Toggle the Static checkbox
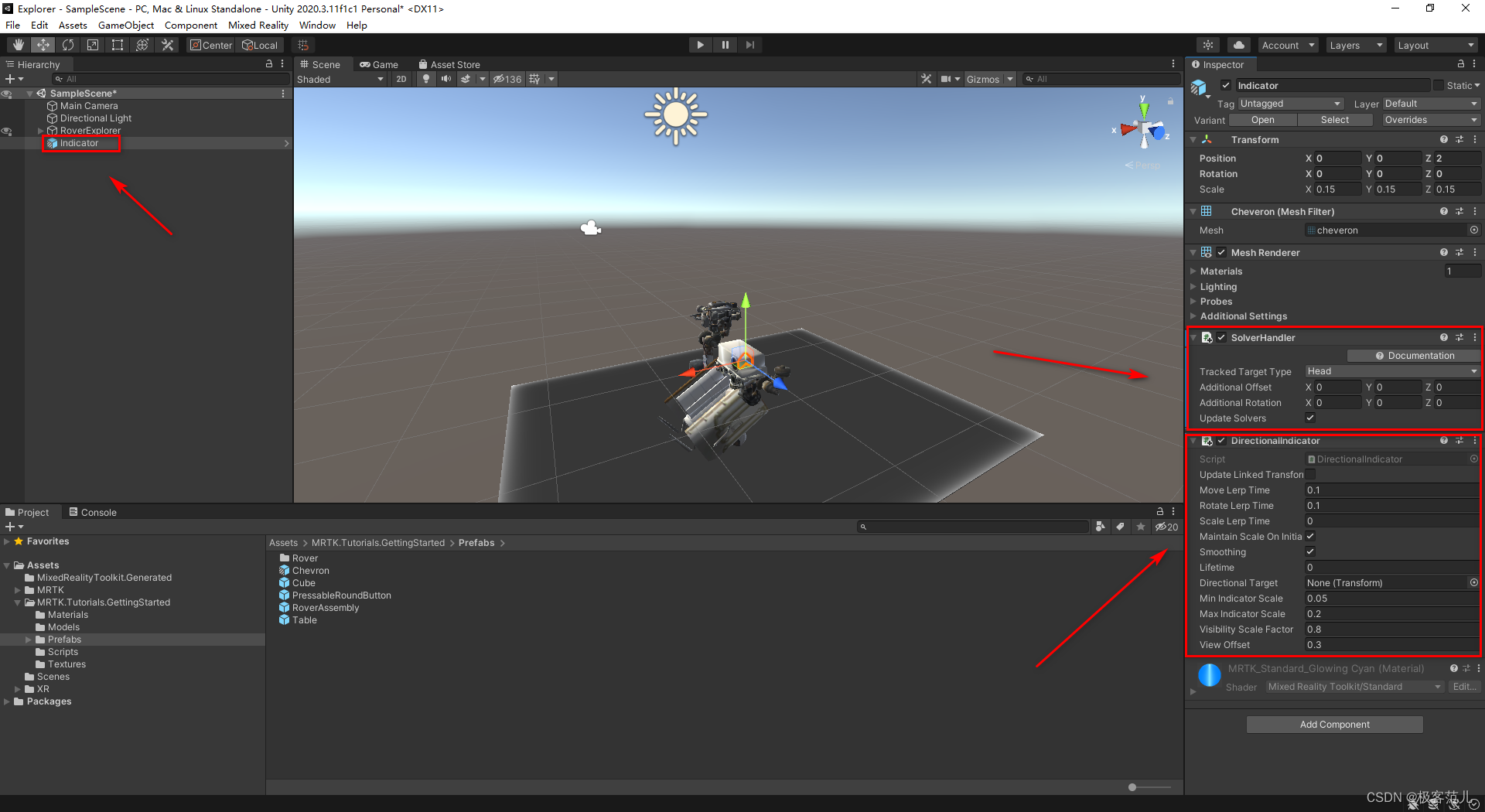The image size is (1485, 812). point(1439,86)
